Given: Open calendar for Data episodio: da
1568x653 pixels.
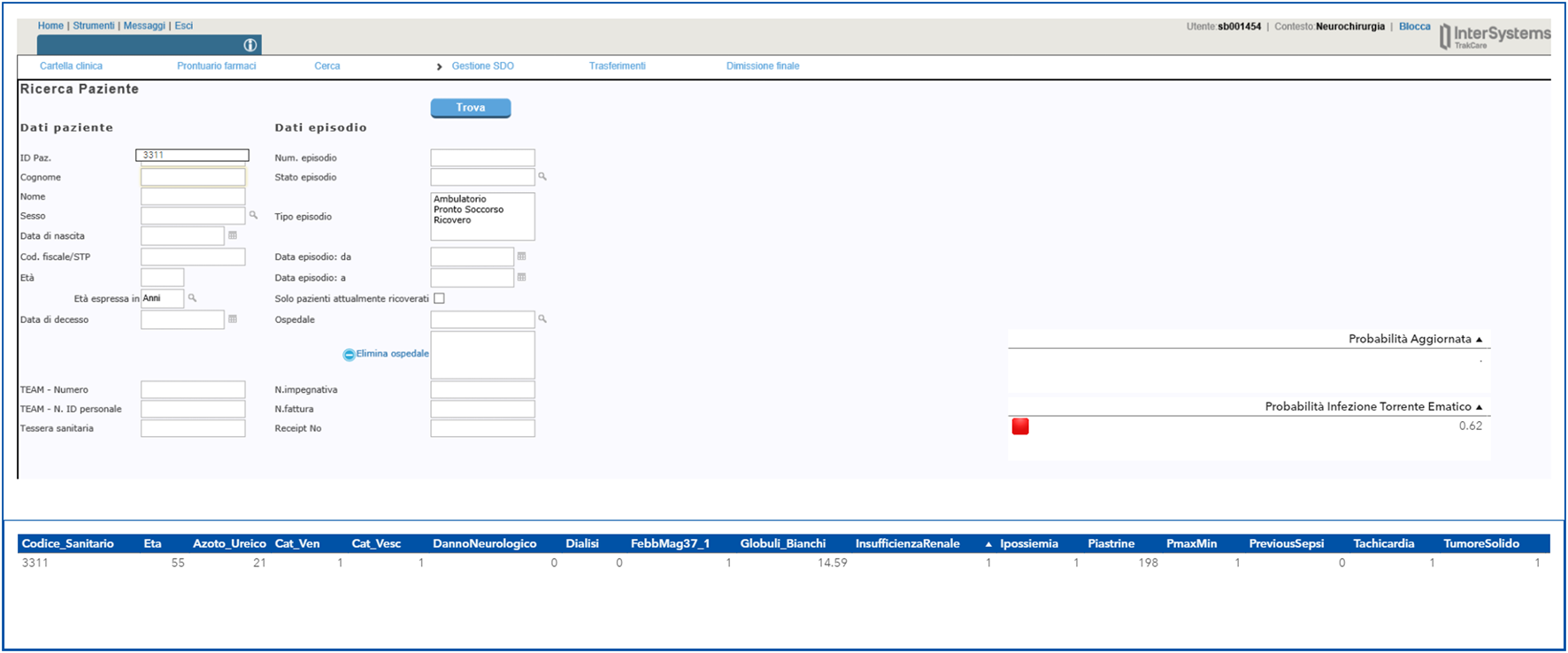Looking at the screenshot, I should [x=522, y=257].
